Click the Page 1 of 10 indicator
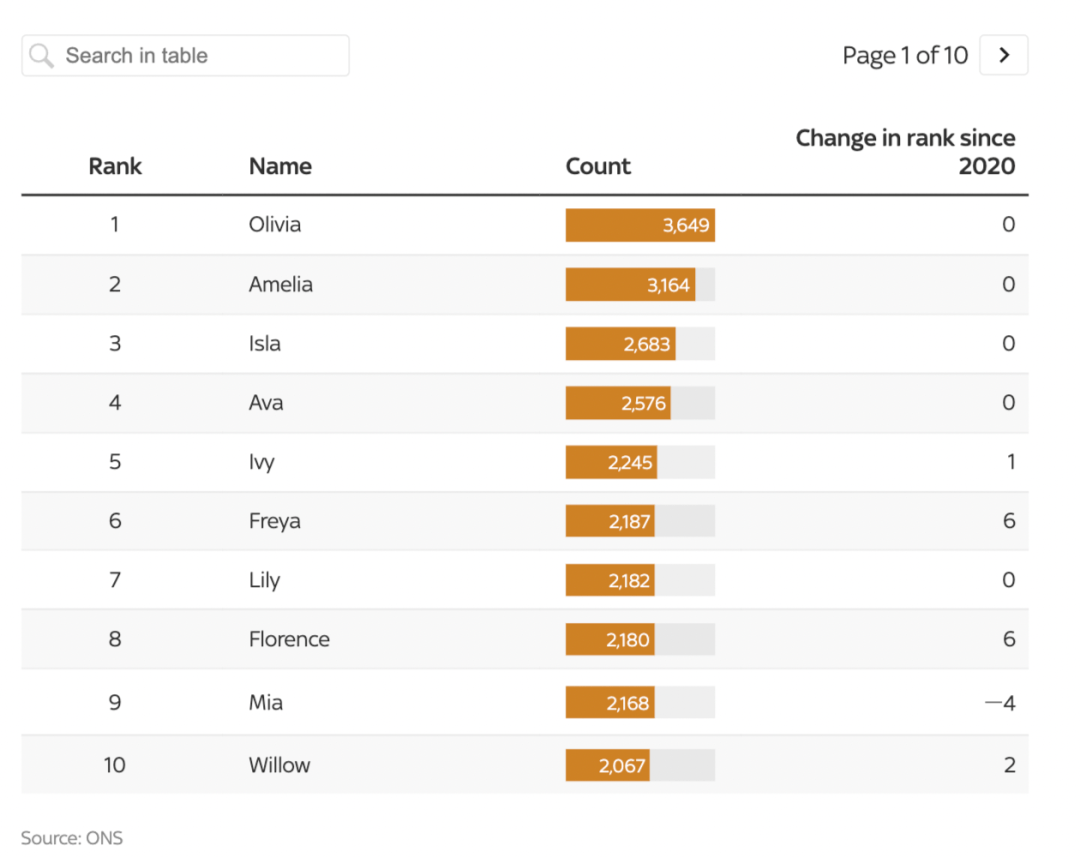This screenshot has width=1080, height=857. [x=905, y=56]
